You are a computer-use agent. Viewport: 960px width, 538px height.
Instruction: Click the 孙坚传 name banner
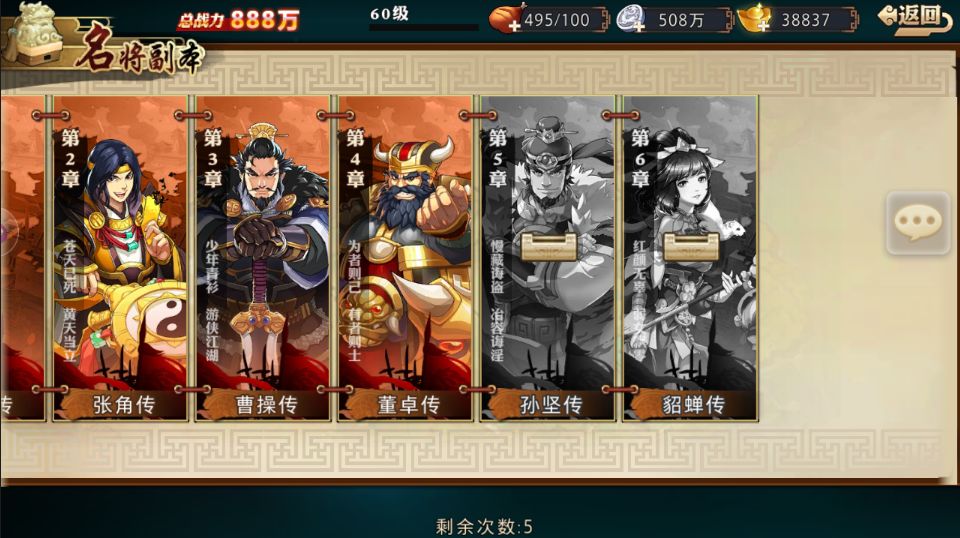550,405
